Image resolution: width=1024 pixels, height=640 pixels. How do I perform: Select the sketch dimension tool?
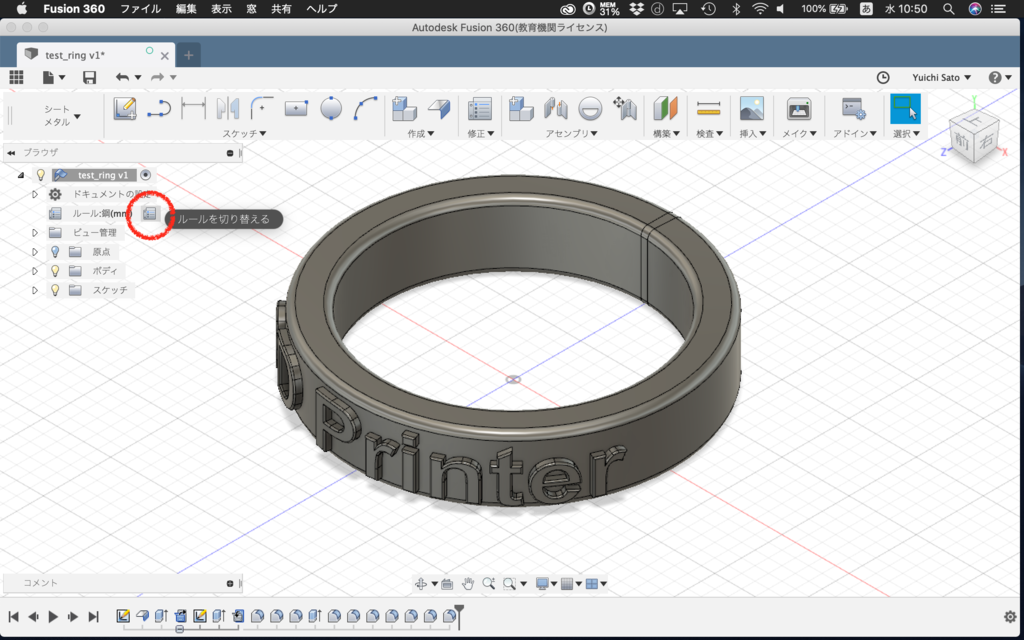click(x=193, y=108)
